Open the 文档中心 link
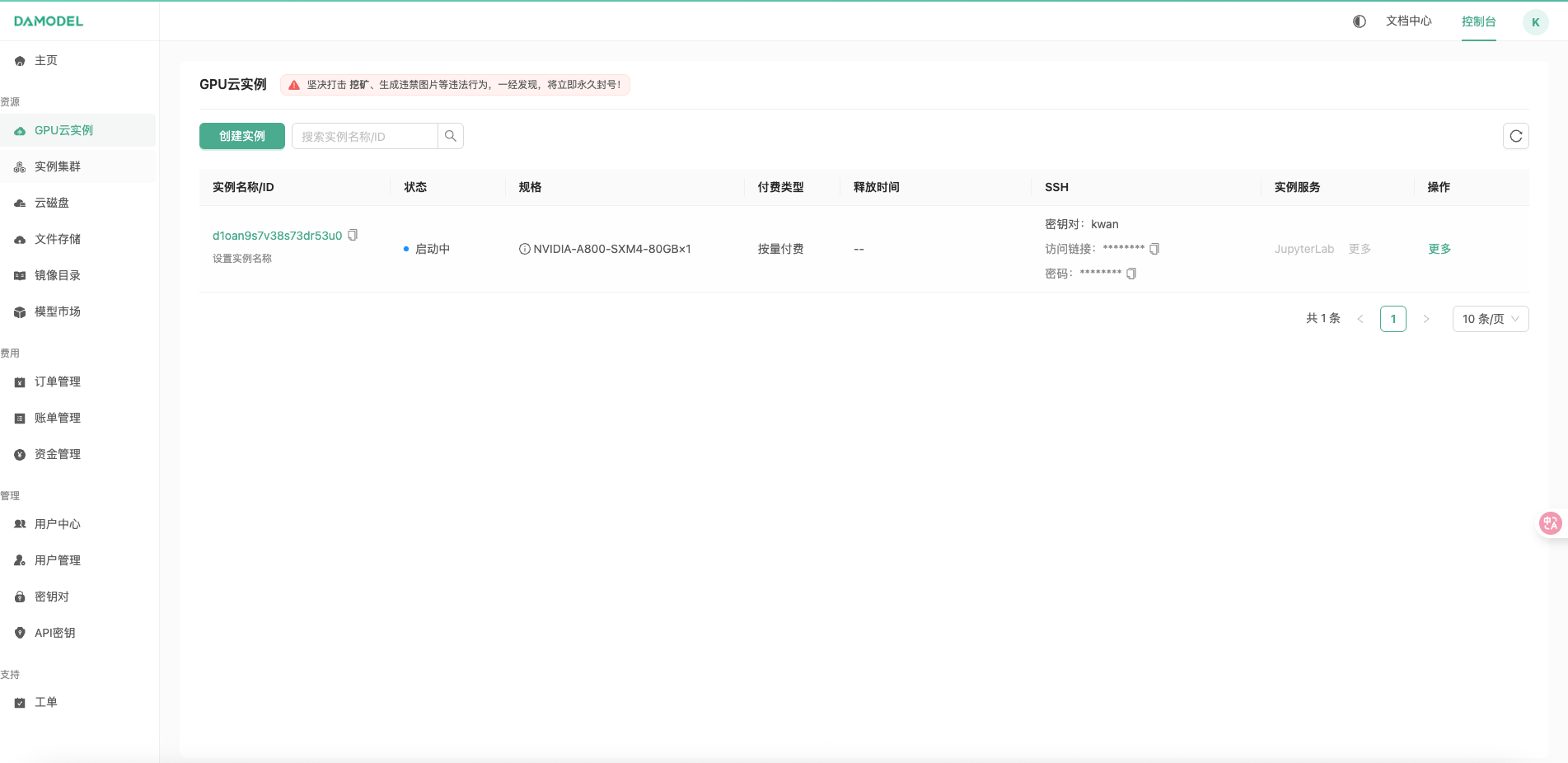Screen dimensions: 1568x763 [1409, 21]
